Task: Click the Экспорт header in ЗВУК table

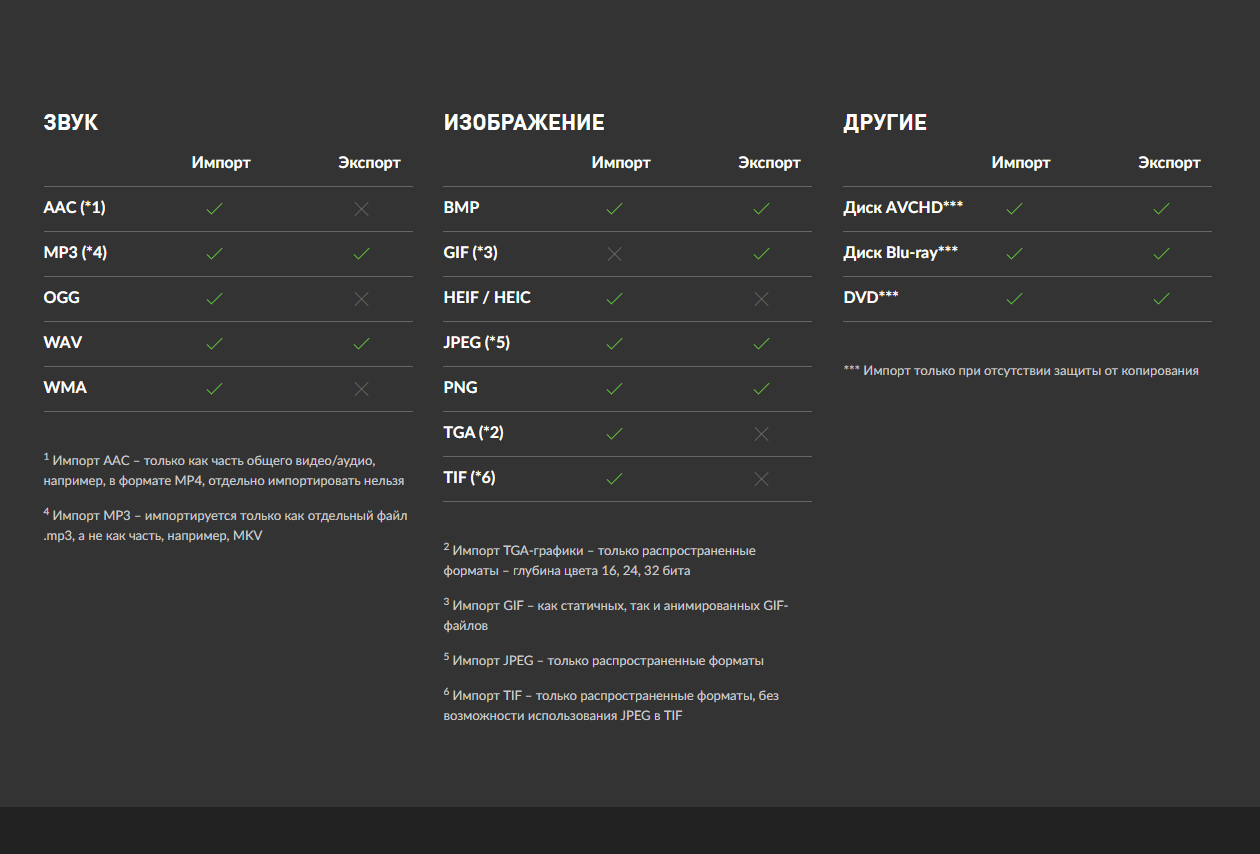Action: (x=369, y=163)
